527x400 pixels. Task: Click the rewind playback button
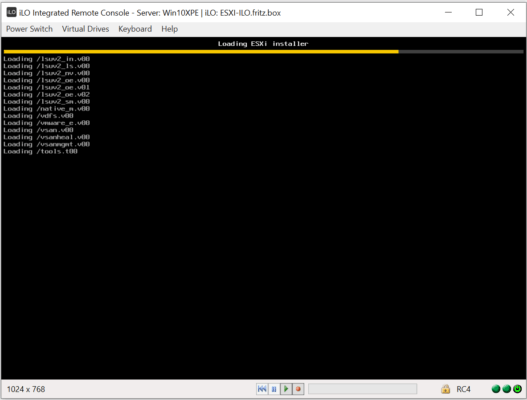click(262, 389)
